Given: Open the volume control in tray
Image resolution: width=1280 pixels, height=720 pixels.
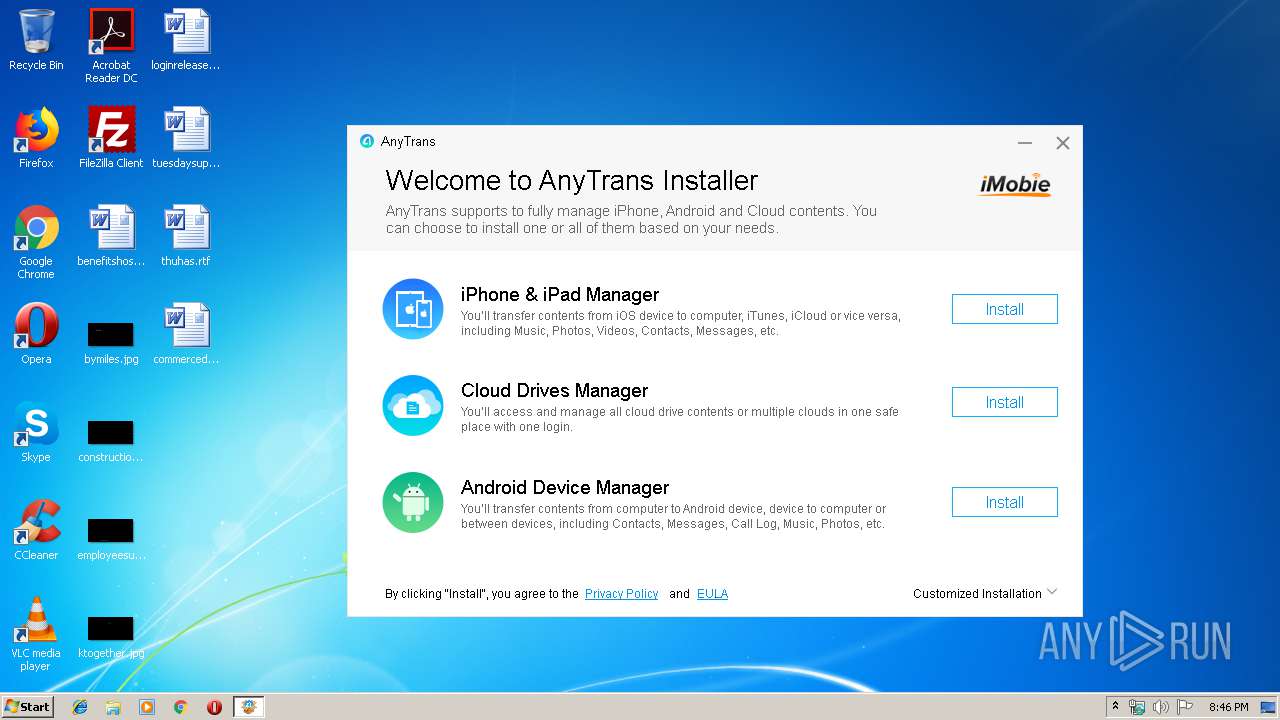Looking at the screenshot, I should pyautogui.click(x=1160, y=707).
